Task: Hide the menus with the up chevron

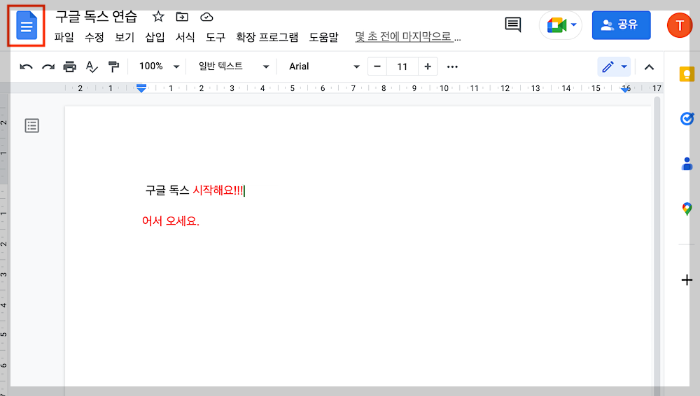Action: [649, 67]
